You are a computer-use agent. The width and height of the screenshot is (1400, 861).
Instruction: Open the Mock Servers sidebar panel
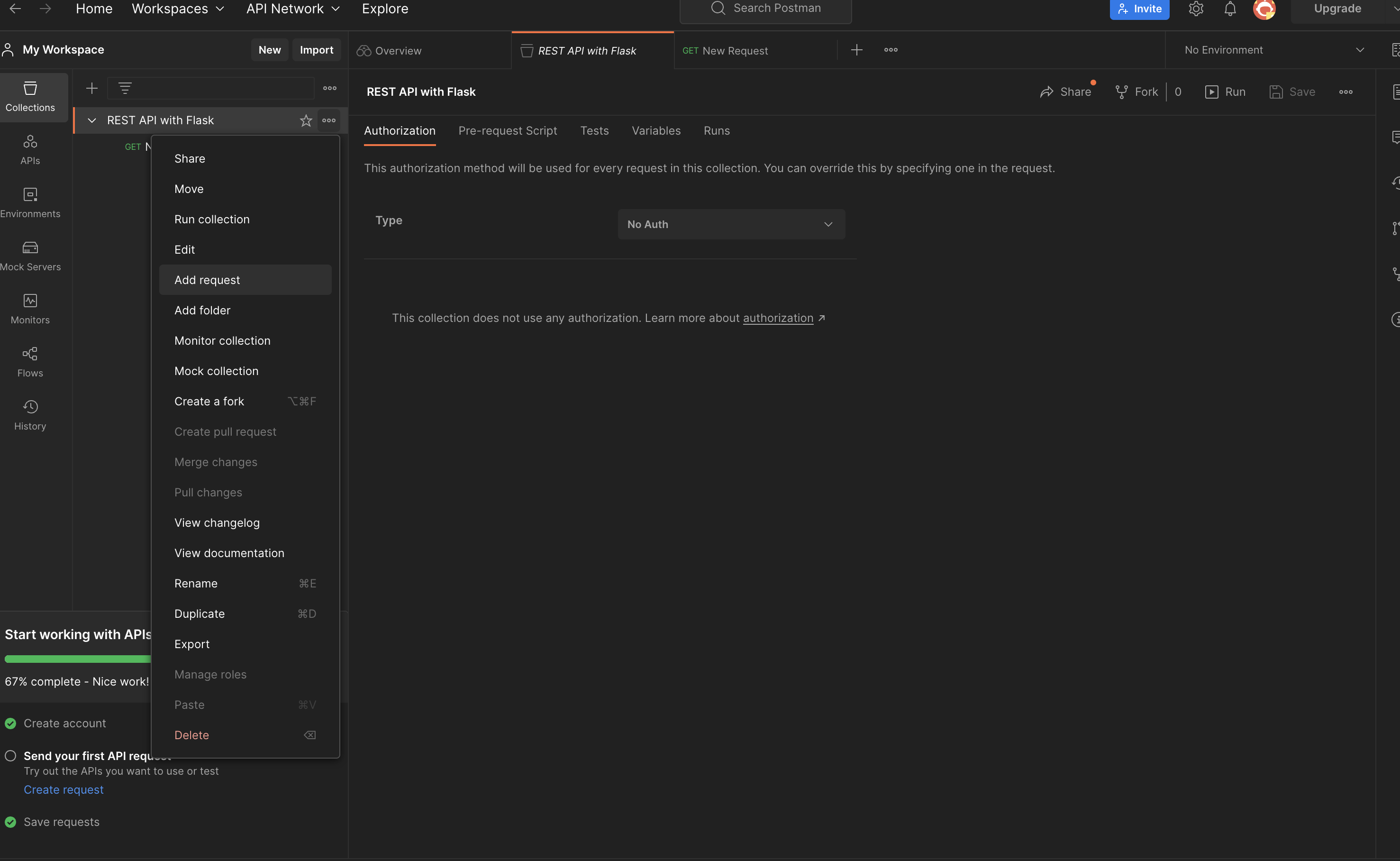coord(30,255)
